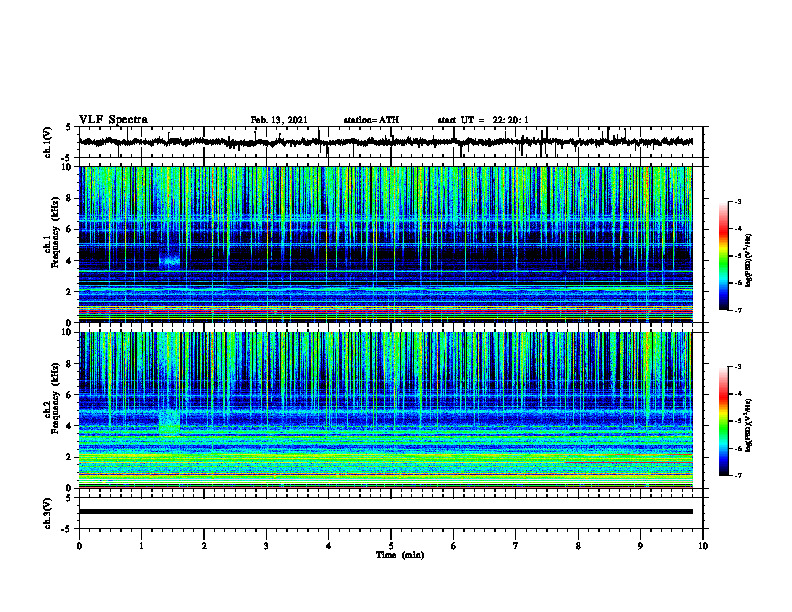The height and width of the screenshot is (612, 792).
Task: Click the 'start UT = 22:20:1' text
Action: pos(483,120)
